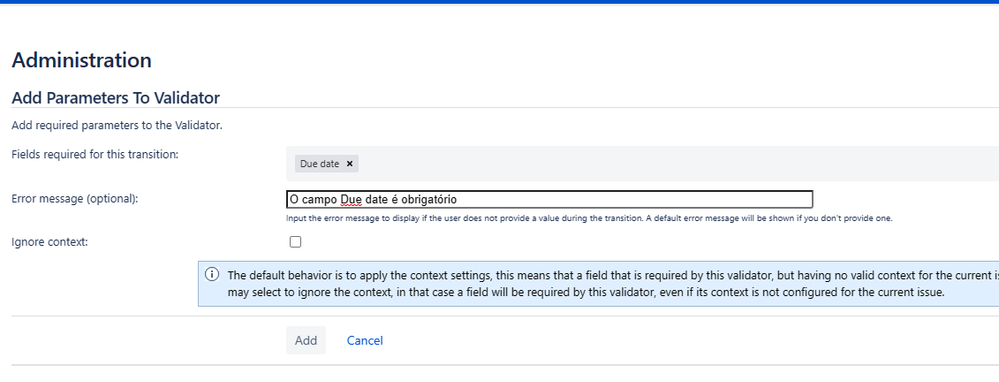Screen dimensions: 999x382
Task: Cancel adding the validator parameters
Action: point(364,341)
